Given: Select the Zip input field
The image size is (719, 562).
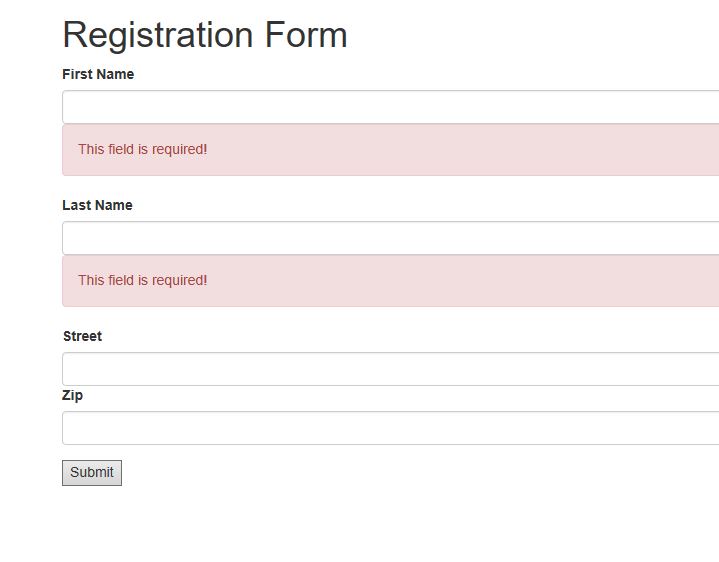Looking at the screenshot, I should coord(390,428).
